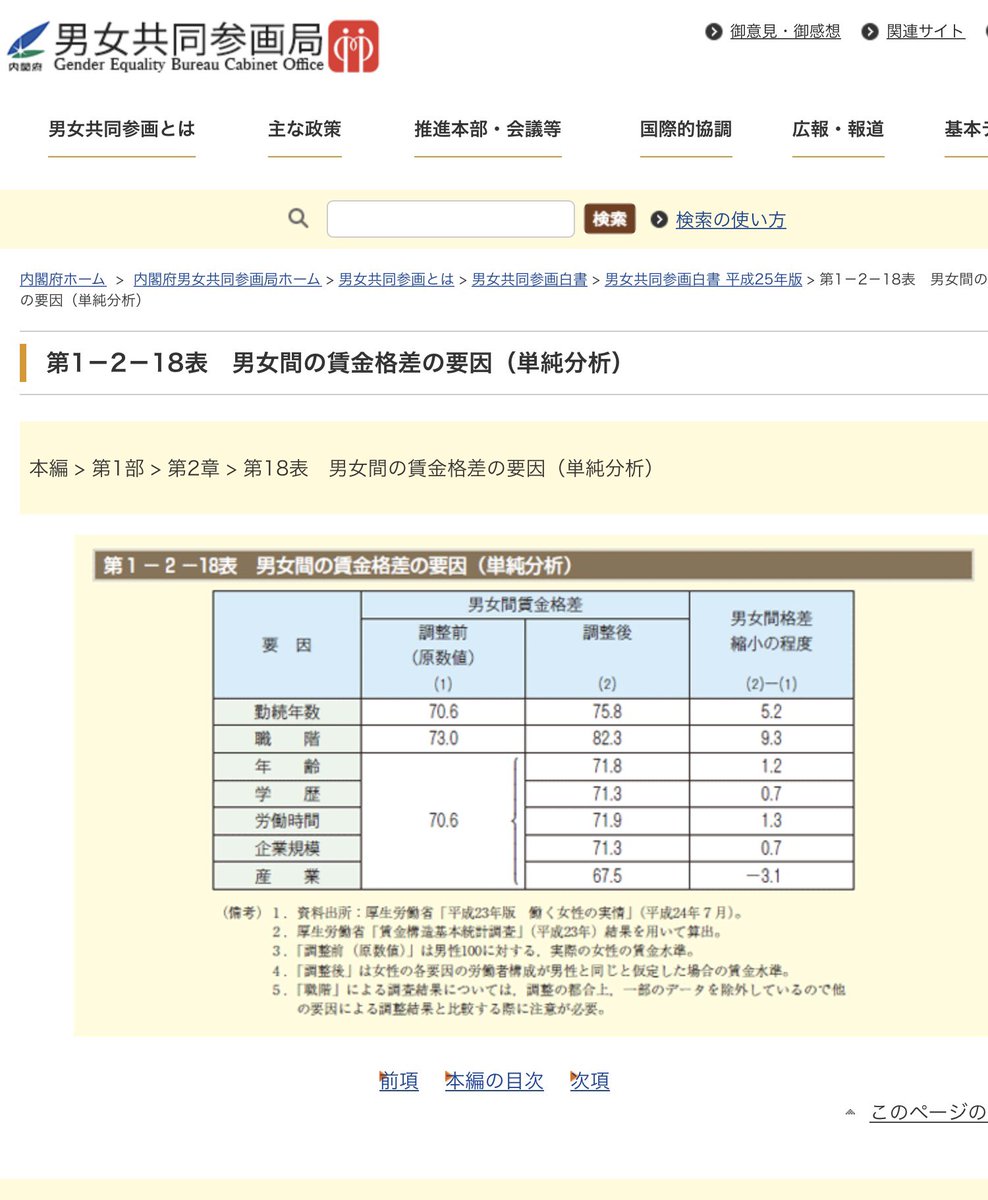Viewport: 988px width, 1200px height.
Task: Go to 男女共同参画白書 平成25年版 breadcrumb
Action: (x=704, y=279)
